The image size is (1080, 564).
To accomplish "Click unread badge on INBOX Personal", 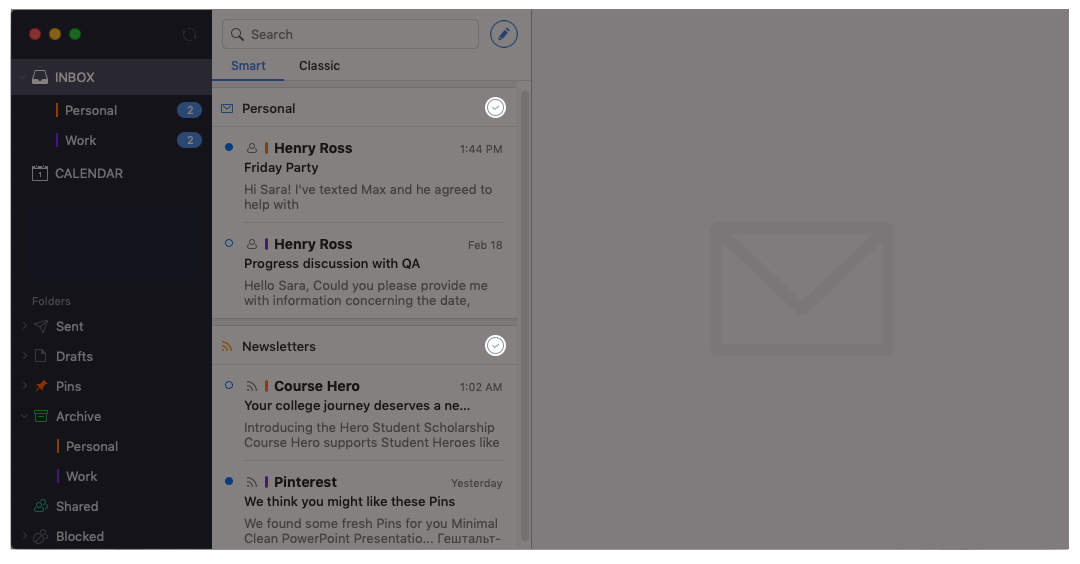I will pyautogui.click(x=189, y=110).
